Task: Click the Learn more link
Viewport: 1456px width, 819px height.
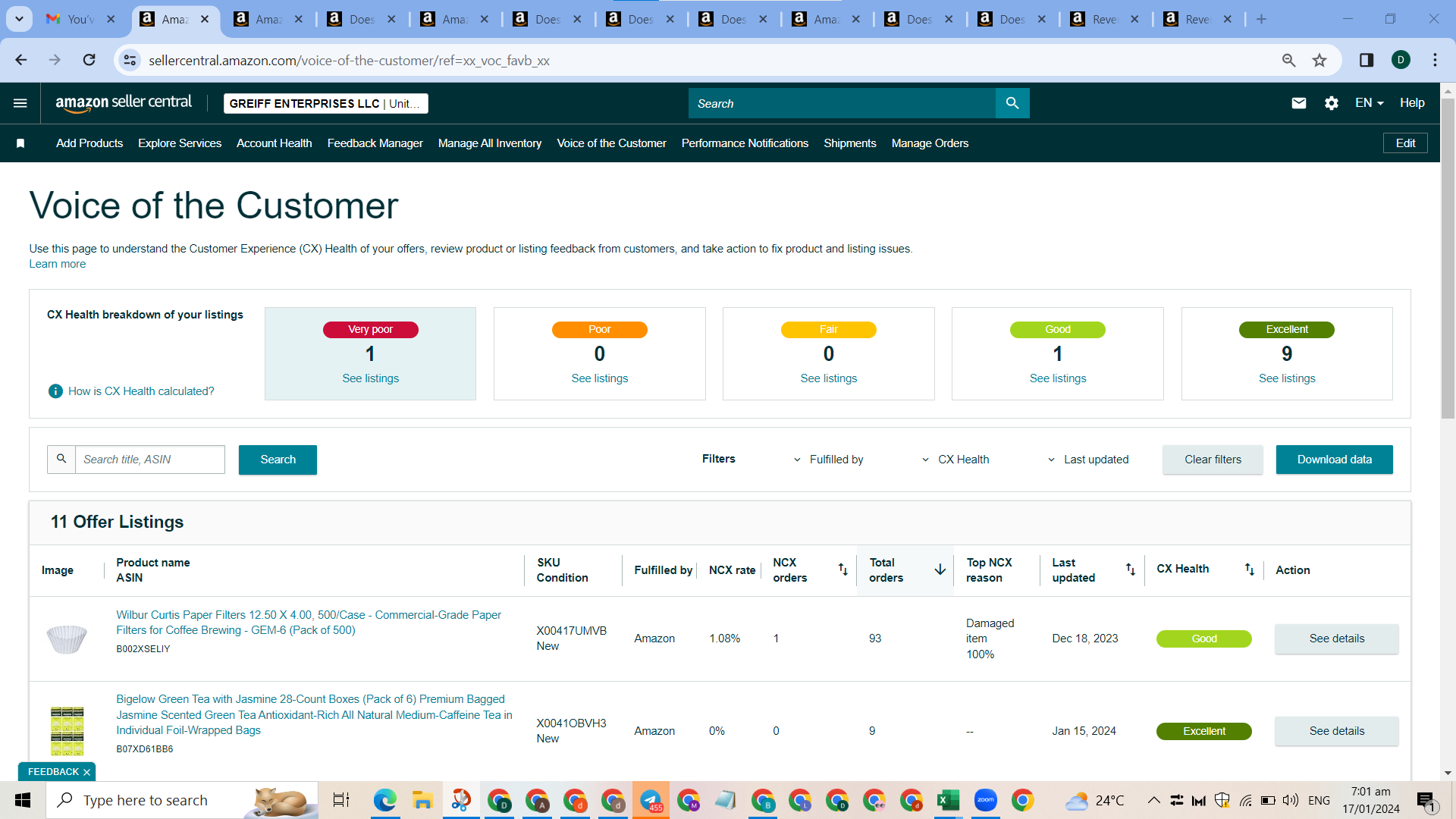Action: [x=58, y=264]
